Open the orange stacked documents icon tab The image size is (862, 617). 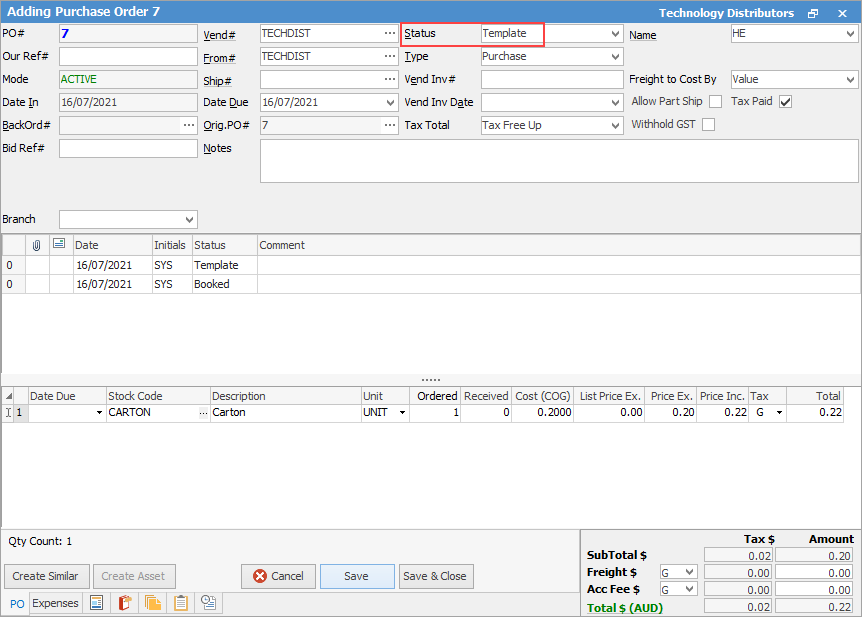tap(153, 603)
